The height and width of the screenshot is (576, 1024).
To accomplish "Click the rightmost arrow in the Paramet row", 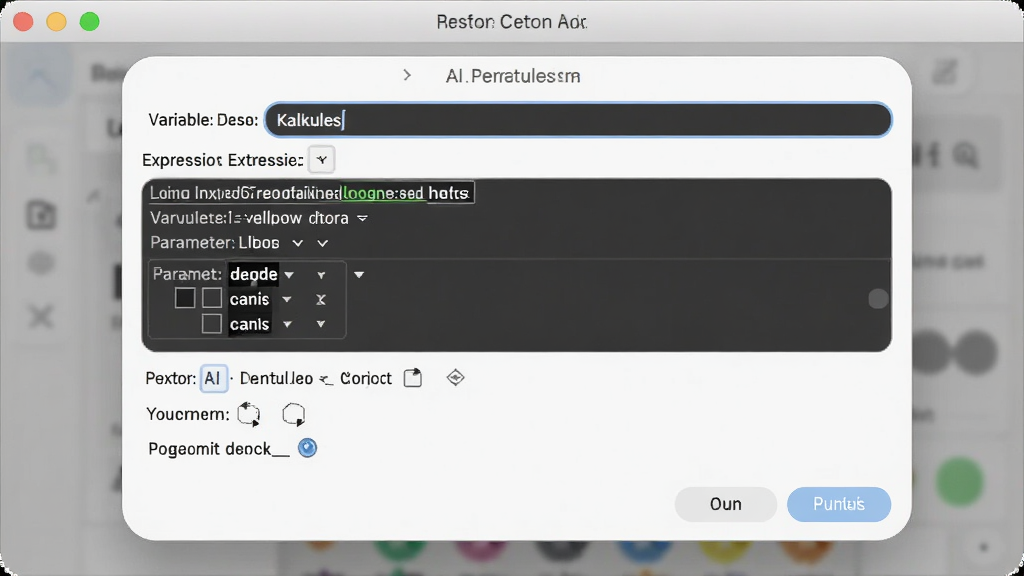I will (359, 275).
